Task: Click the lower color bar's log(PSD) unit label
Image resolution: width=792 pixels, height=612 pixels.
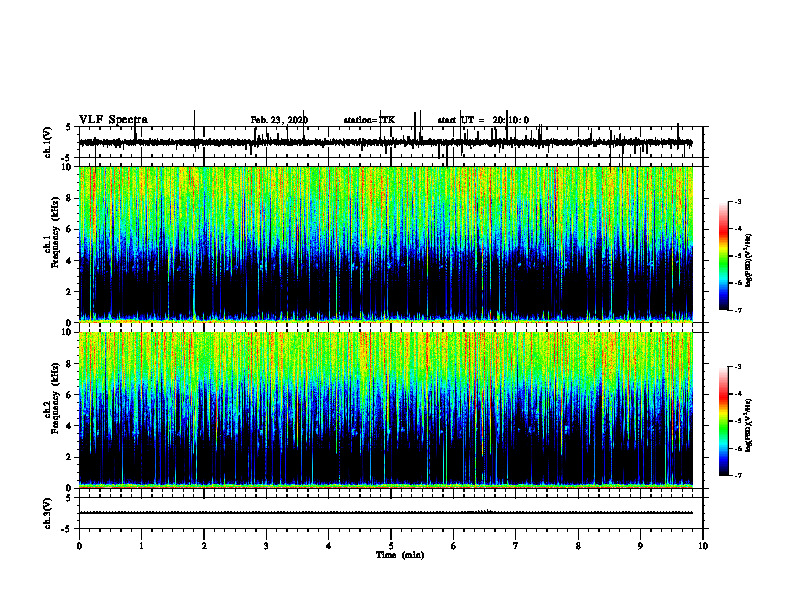Action: click(x=749, y=425)
